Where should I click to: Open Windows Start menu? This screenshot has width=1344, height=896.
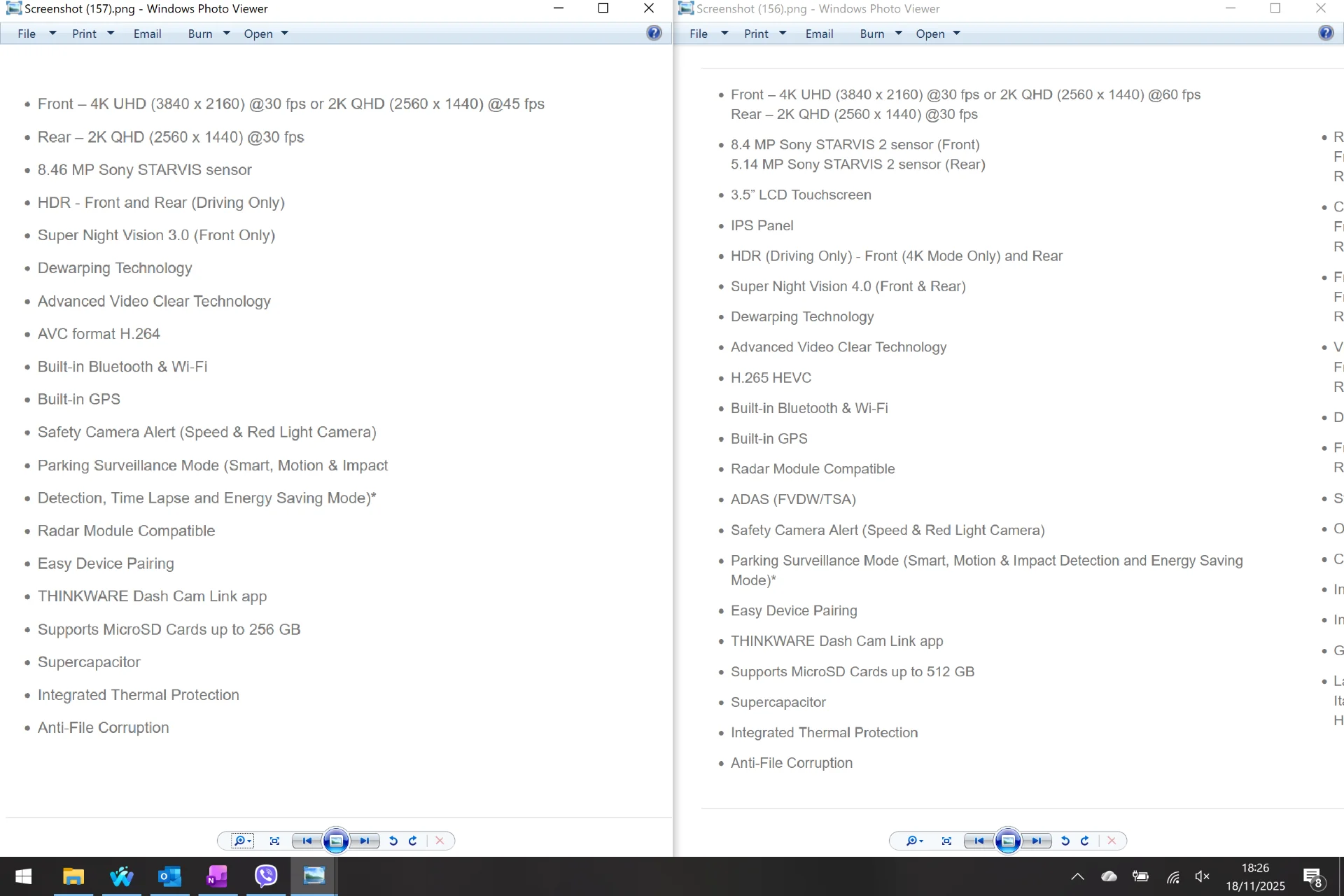click(24, 876)
